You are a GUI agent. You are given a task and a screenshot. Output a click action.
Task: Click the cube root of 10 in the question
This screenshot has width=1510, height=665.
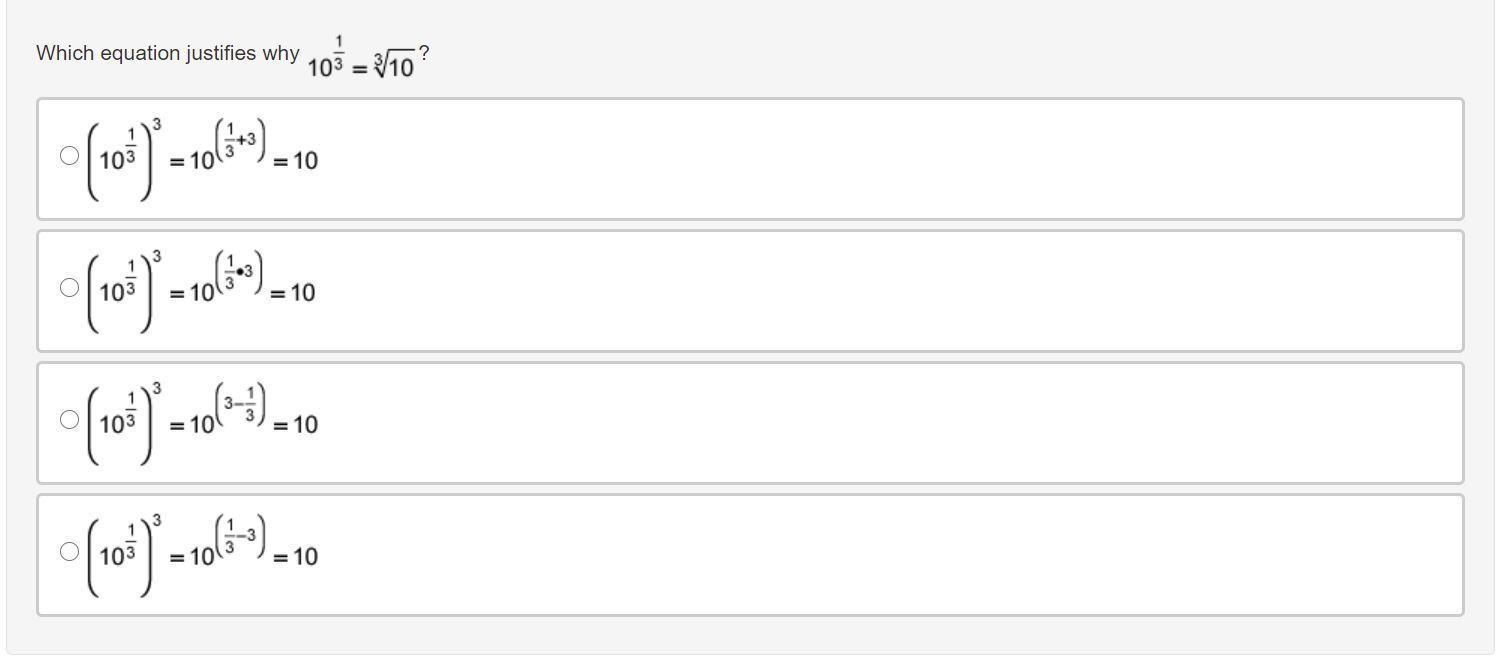coord(394,66)
